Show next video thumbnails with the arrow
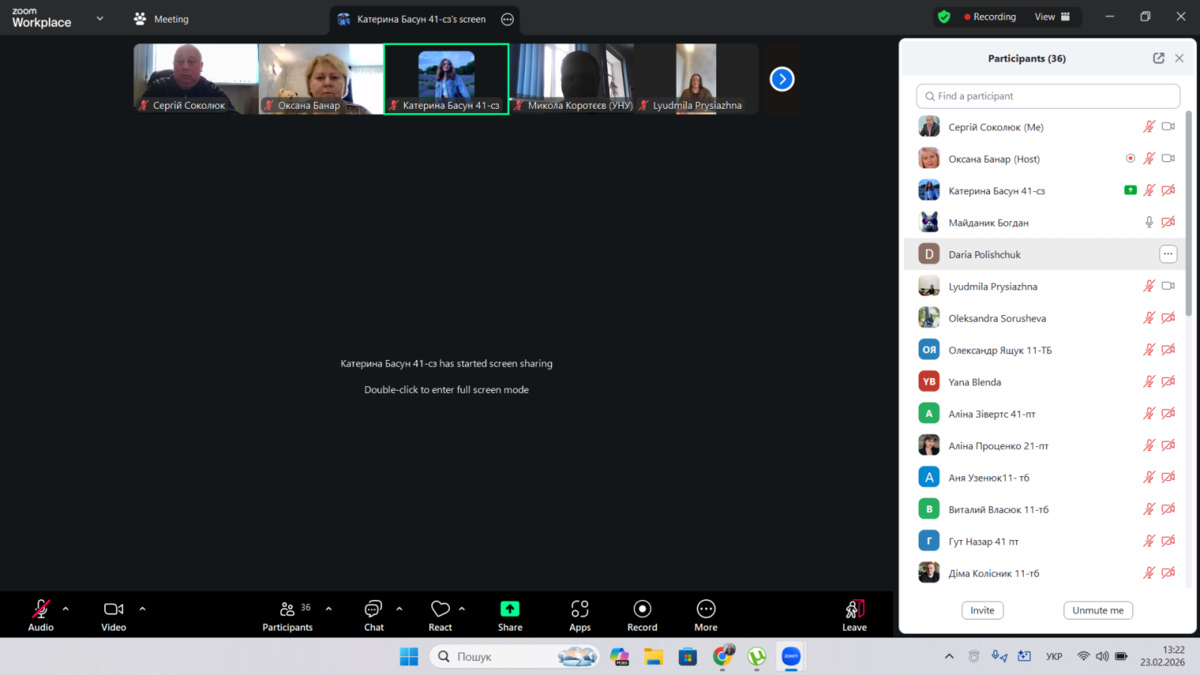 pos(782,79)
